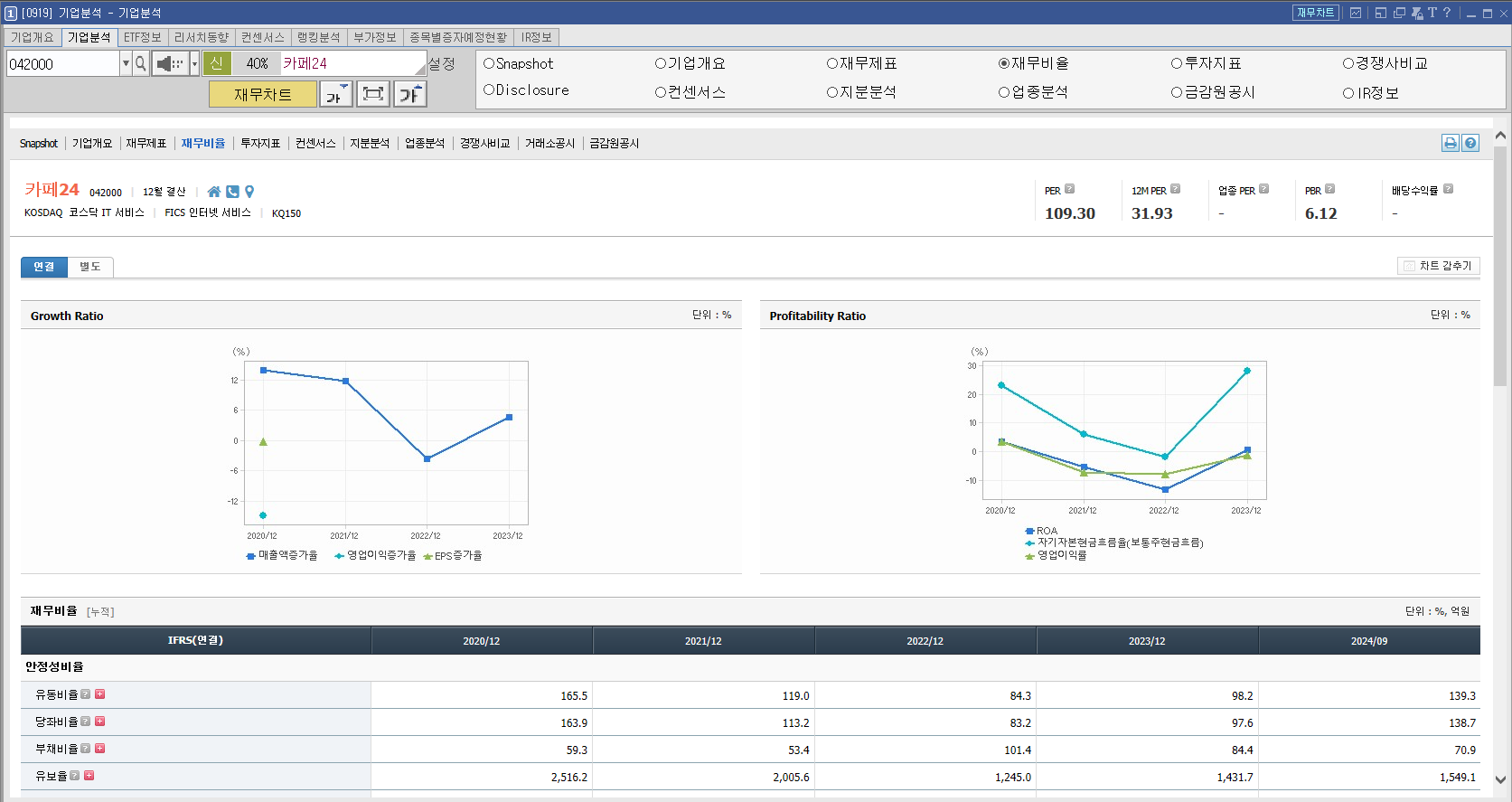Click the window layout icon in title bar
This screenshot has width=1512, height=802.
click(x=1381, y=13)
